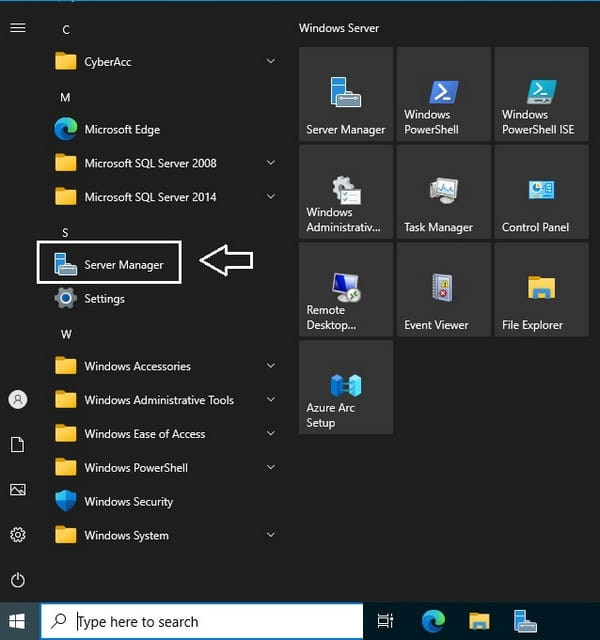Open File Explorer from the taskbar
This screenshot has width=600, height=640.
pos(479,621)
